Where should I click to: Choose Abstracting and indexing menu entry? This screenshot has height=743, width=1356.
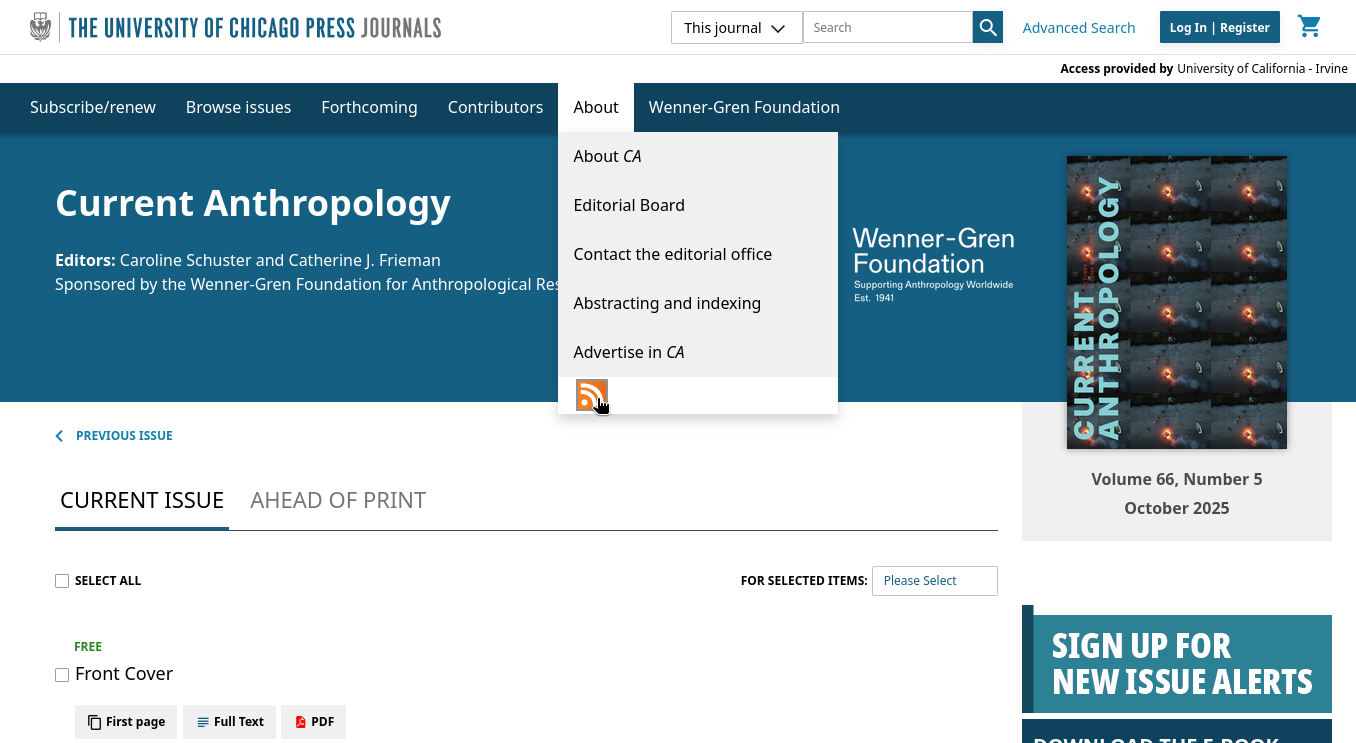coord(667,303)
